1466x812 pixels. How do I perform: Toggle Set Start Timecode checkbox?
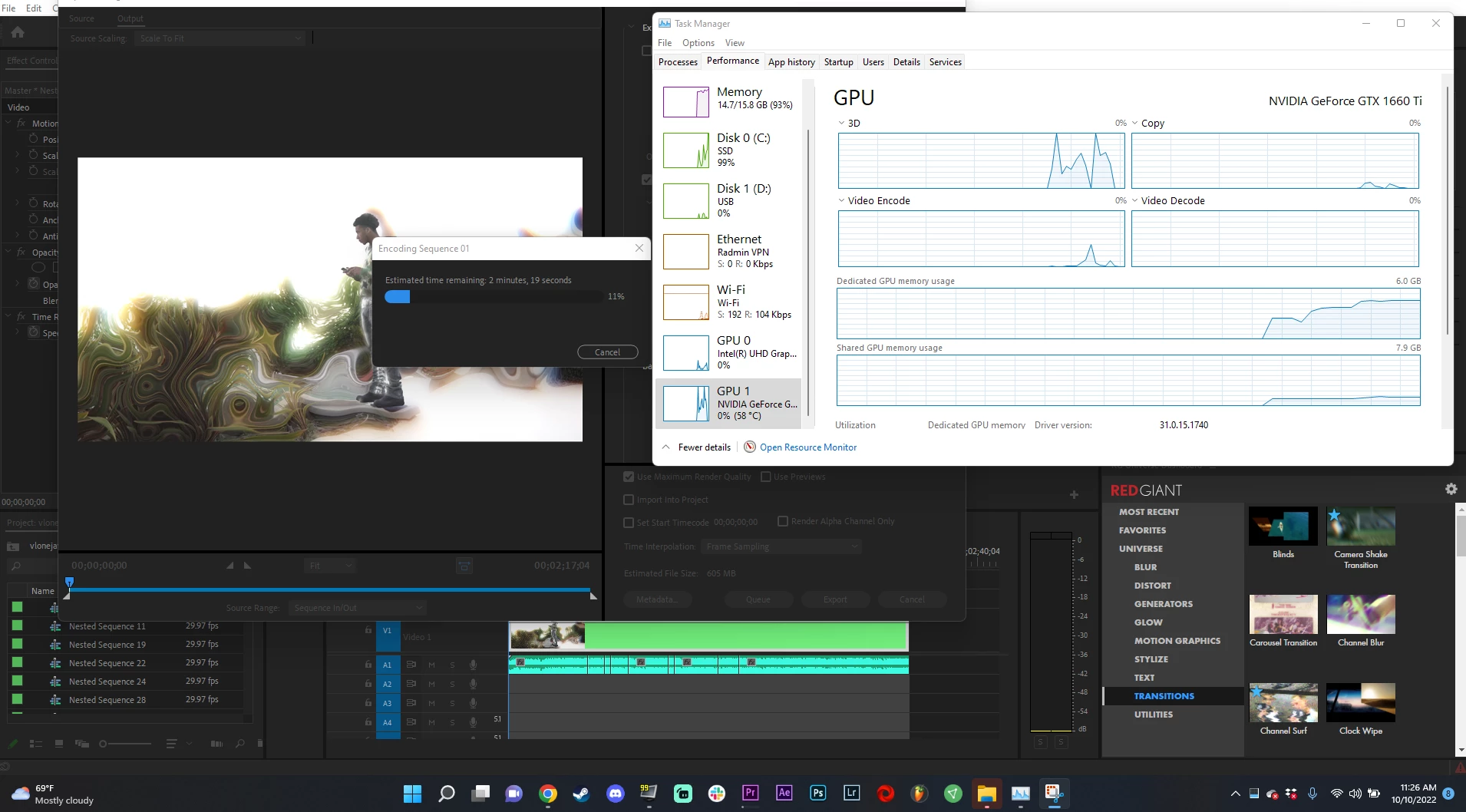click(x=629, y=523)
